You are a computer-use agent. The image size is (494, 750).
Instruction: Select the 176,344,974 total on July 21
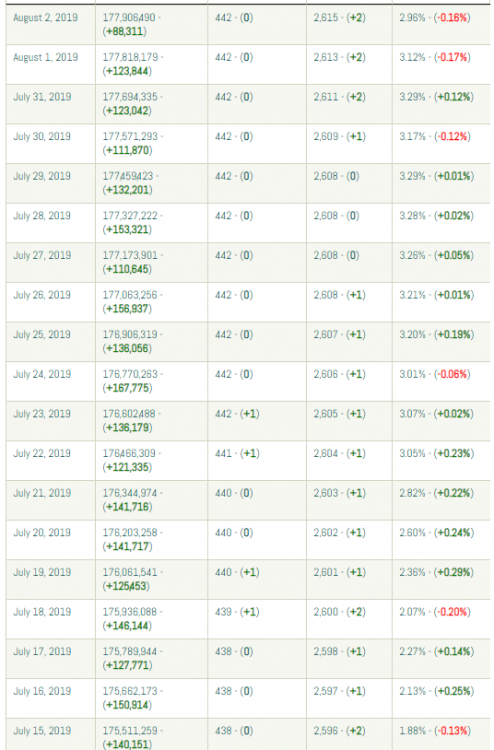pos(130,494)
